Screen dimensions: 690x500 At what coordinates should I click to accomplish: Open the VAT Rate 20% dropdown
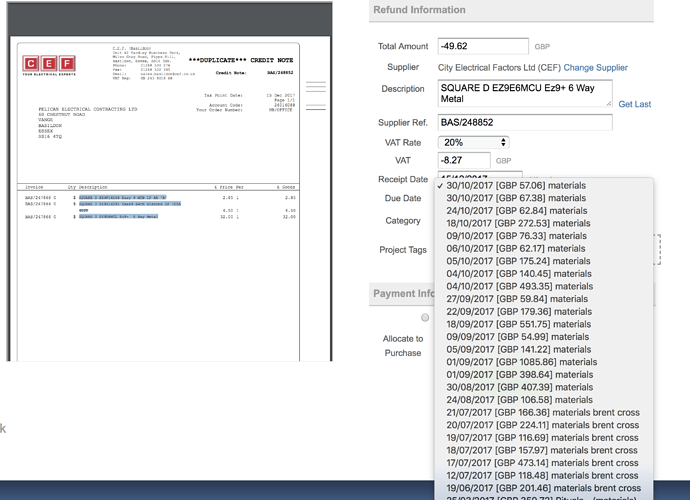(473, 142)
